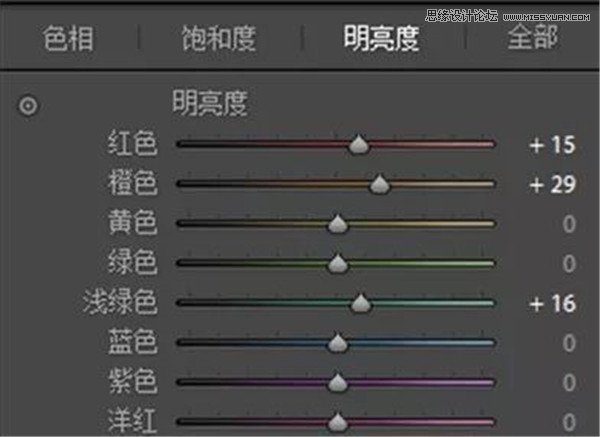Click the 黄色 slider handle
Screen dimensions: 600x437
(338, 225)
